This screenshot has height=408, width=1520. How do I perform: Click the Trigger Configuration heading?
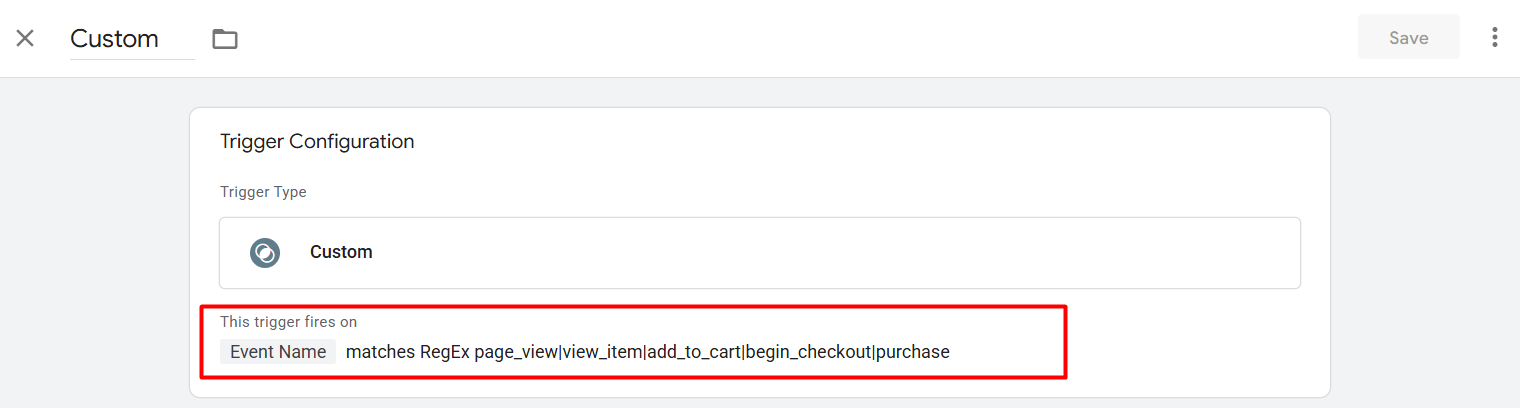317,142
